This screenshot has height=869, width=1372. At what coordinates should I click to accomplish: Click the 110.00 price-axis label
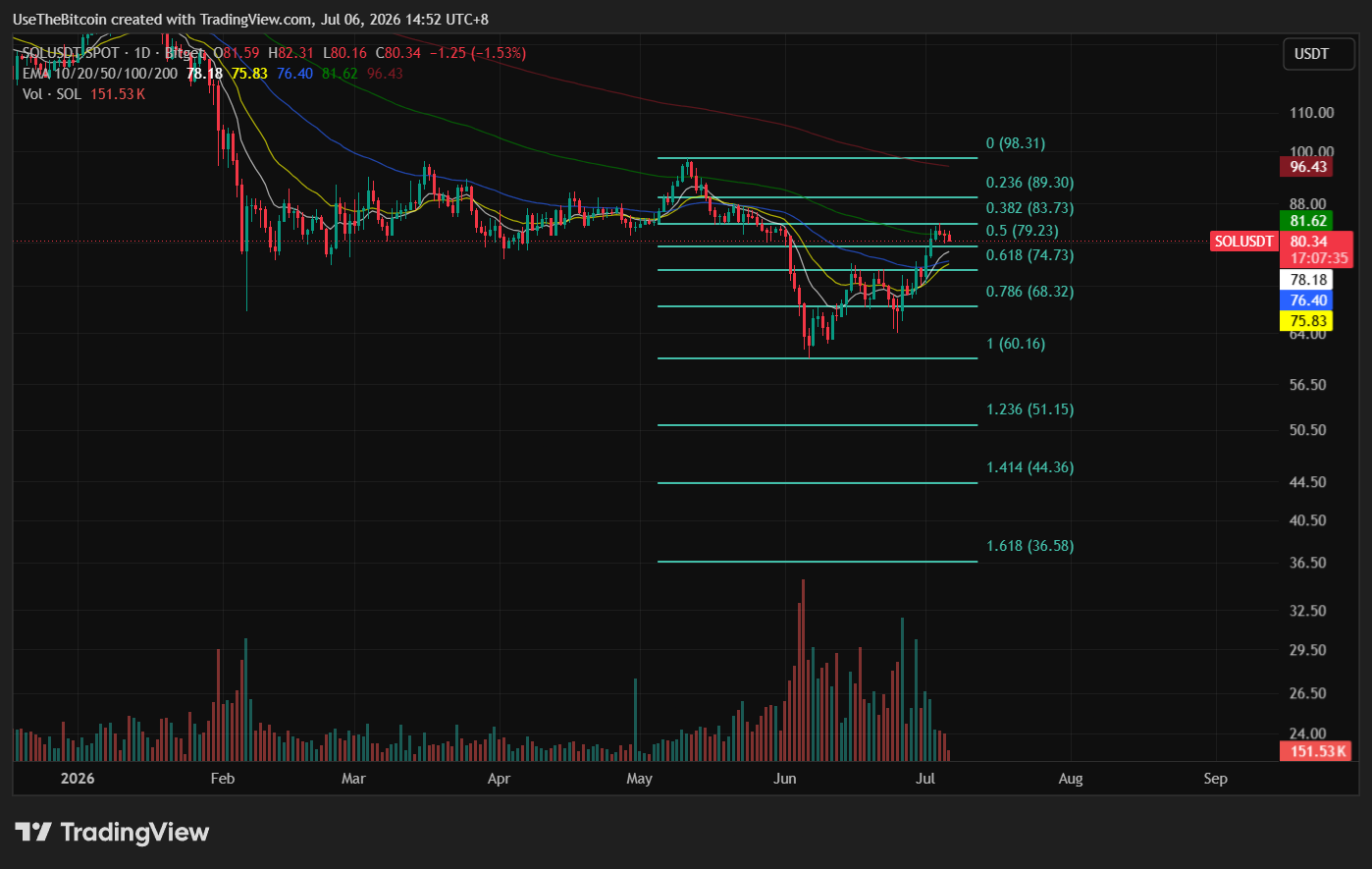point(1311,113)
